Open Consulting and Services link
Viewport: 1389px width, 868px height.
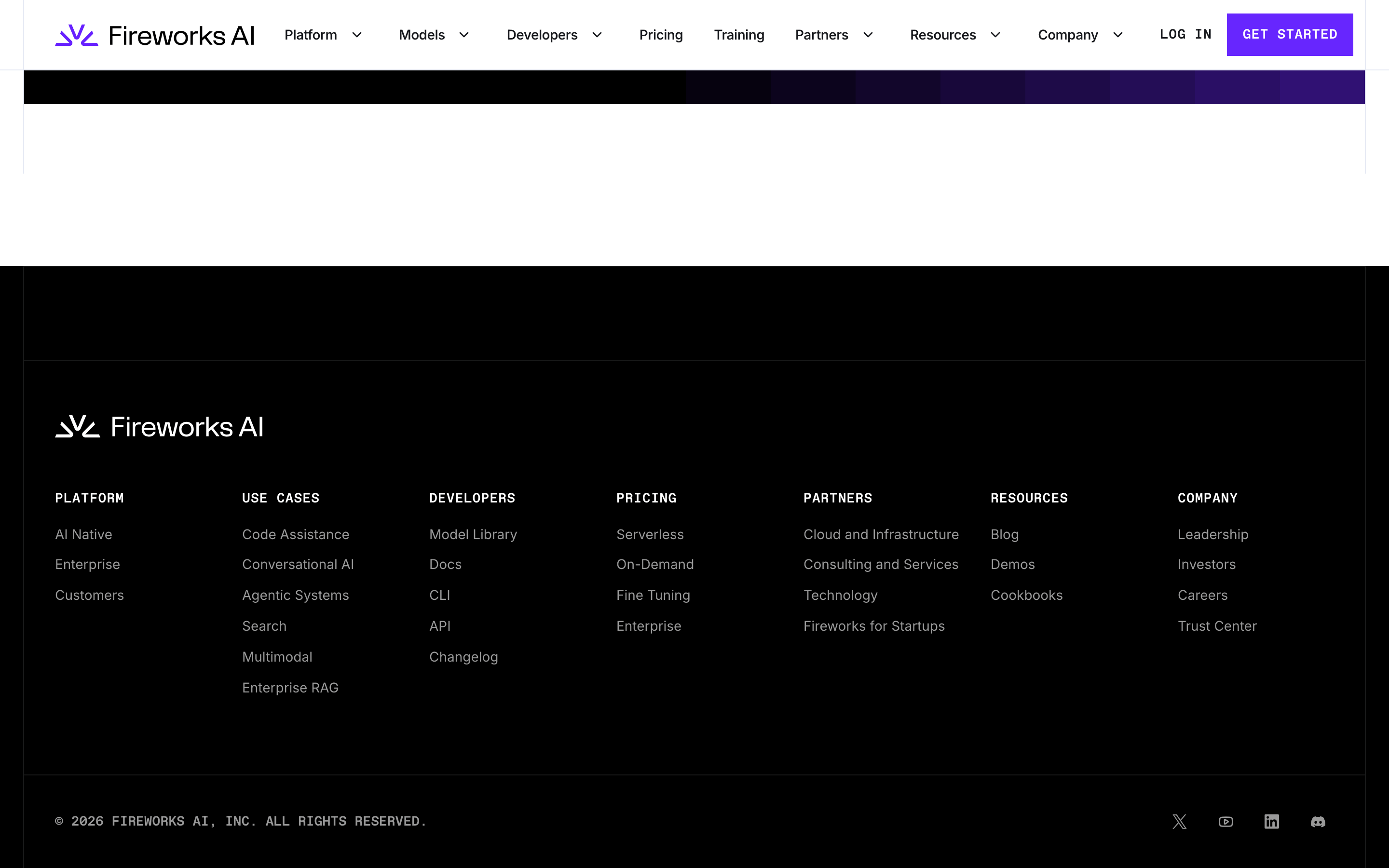pos(881,564)
